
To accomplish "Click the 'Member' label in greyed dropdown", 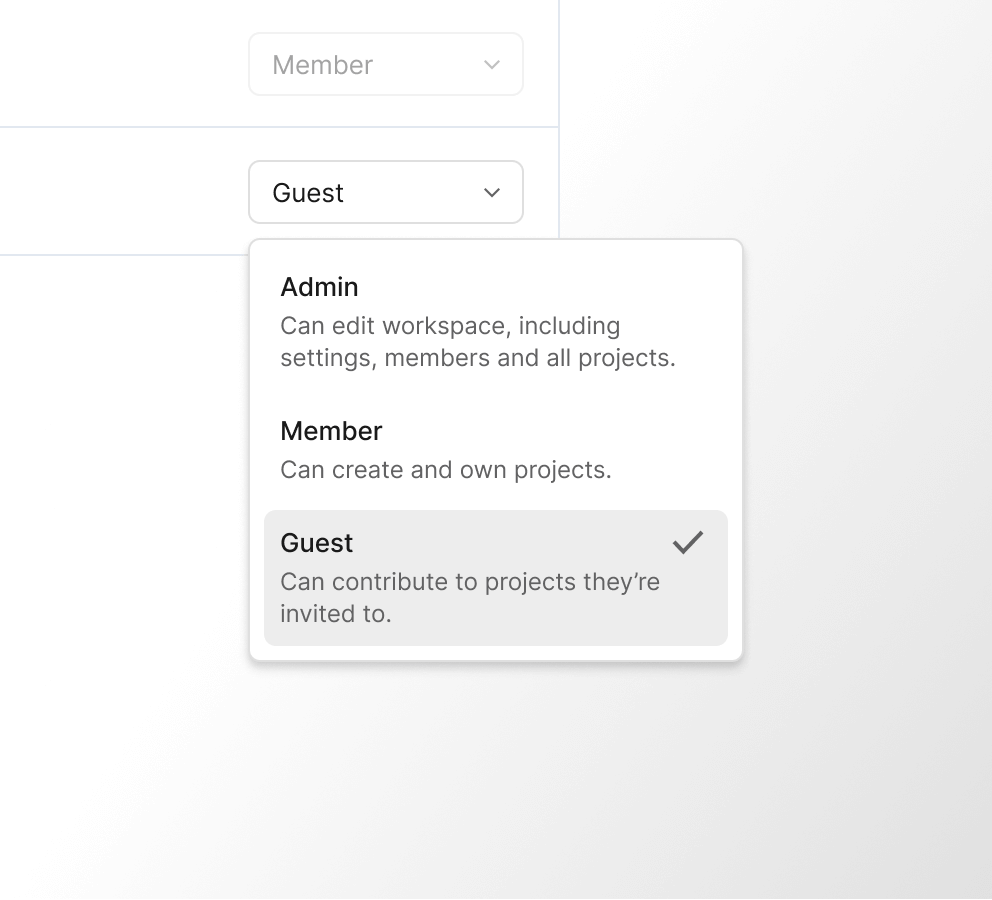I will click(x=322, y=65).
